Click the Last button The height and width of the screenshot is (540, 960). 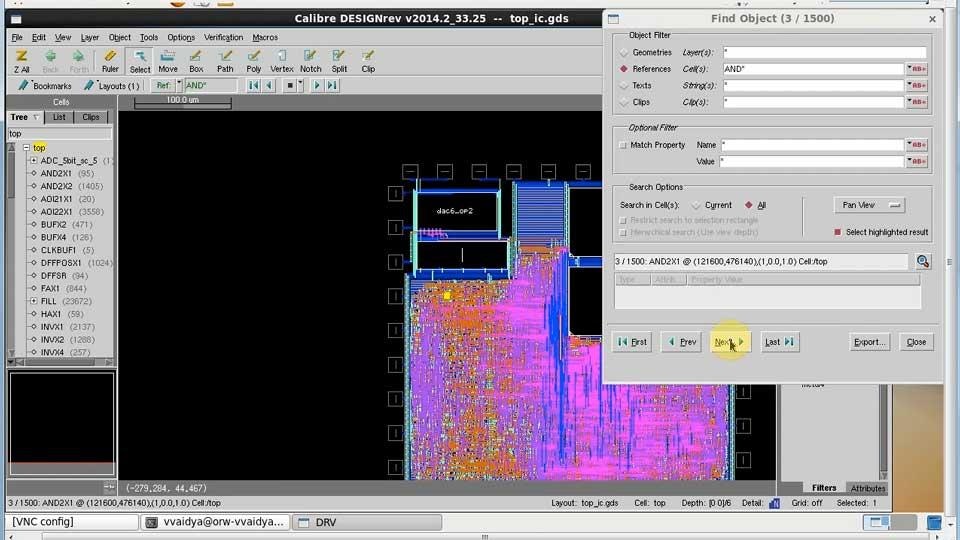point(779,342)
